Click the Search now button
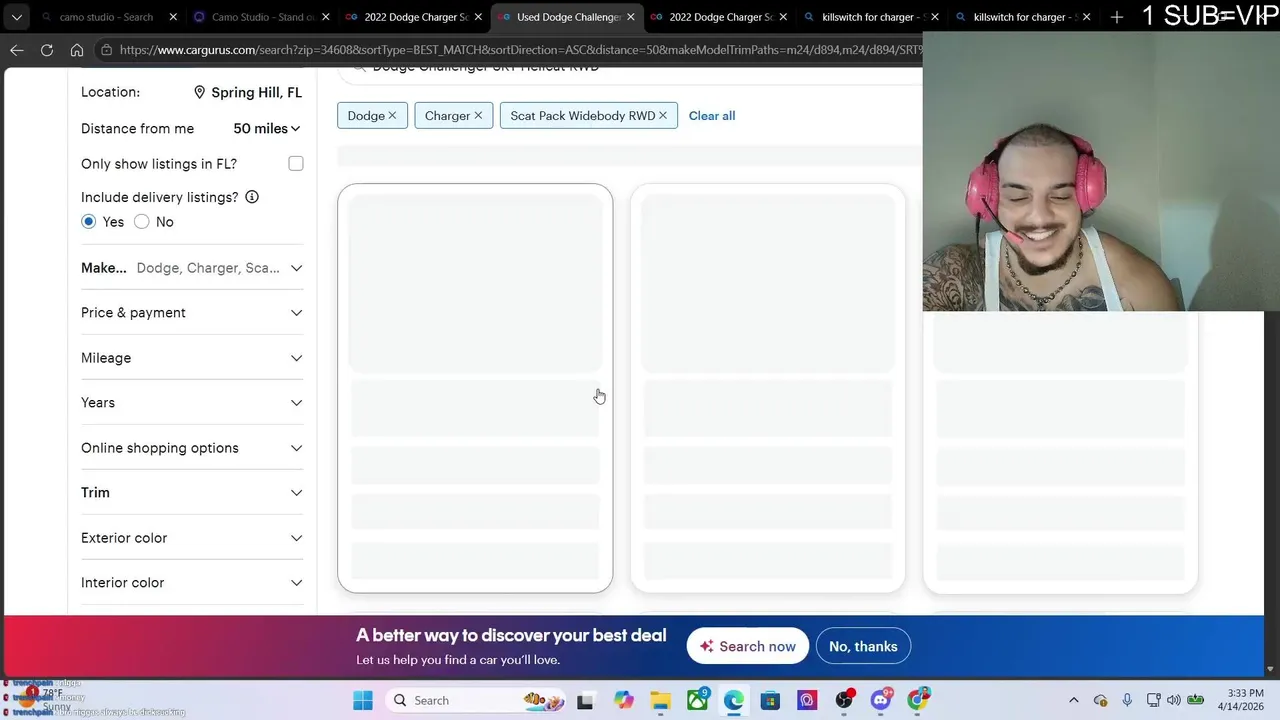Image resolution: width=1280 pixels, height=720 pixels. [x=748, y=646]
